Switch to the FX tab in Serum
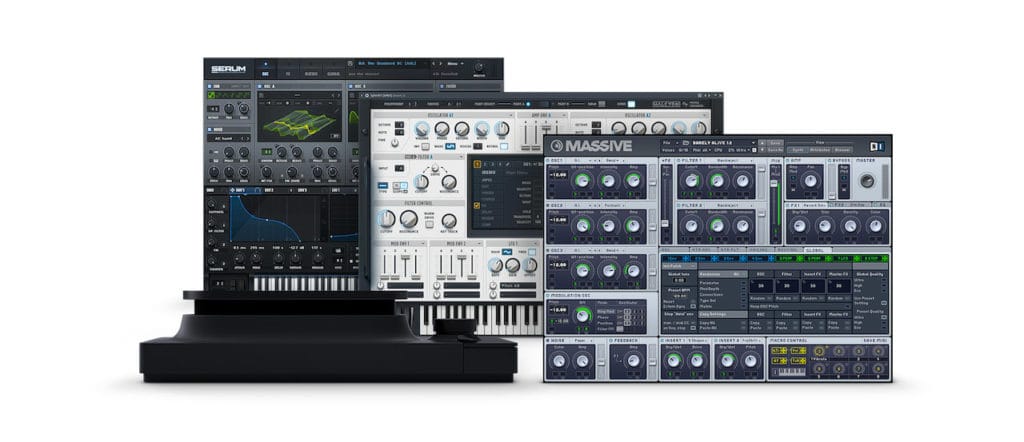The width and height of the screenshot is (1024, 442). 288,74
